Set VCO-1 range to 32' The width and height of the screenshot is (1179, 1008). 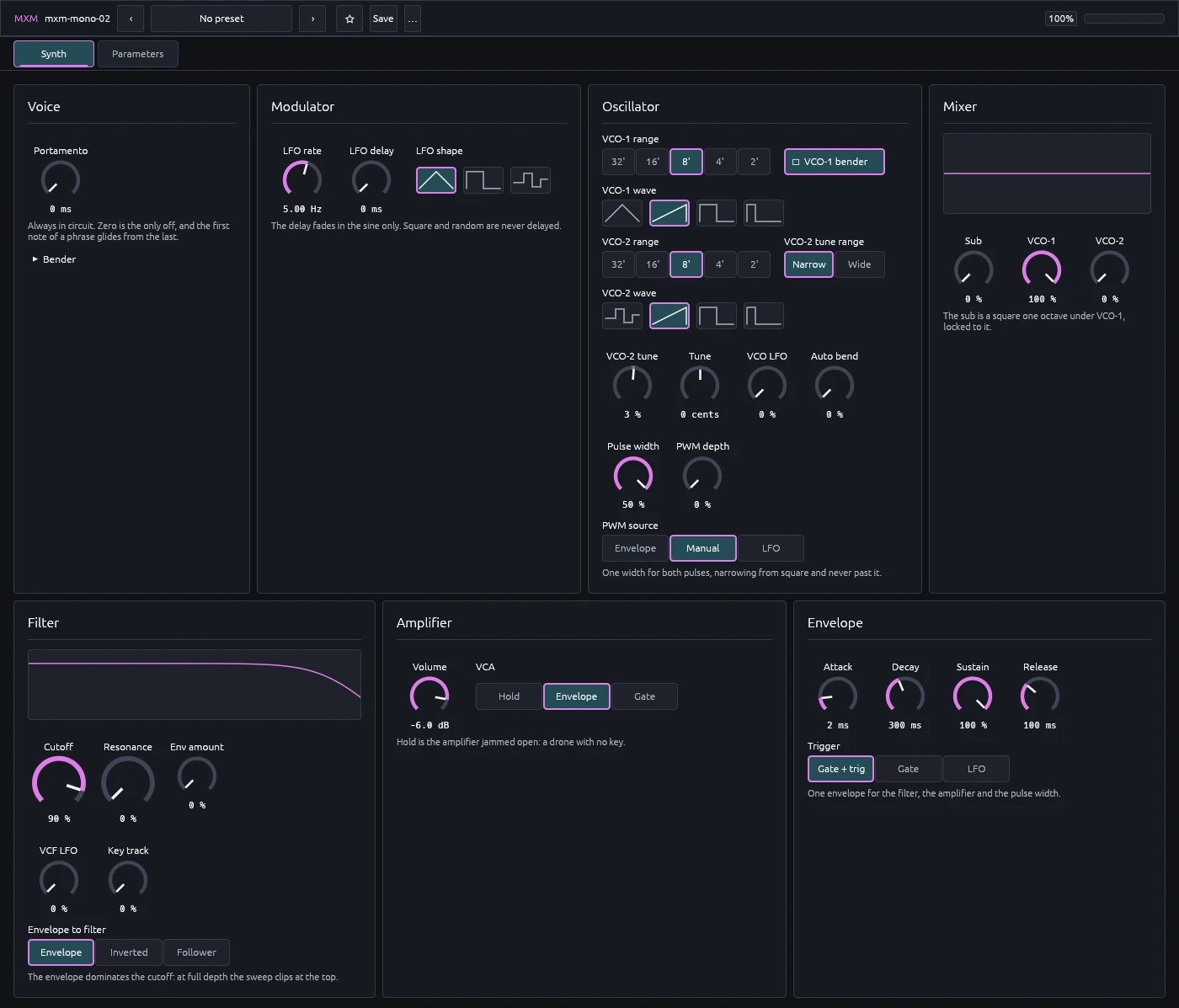(x=618, y=162)
